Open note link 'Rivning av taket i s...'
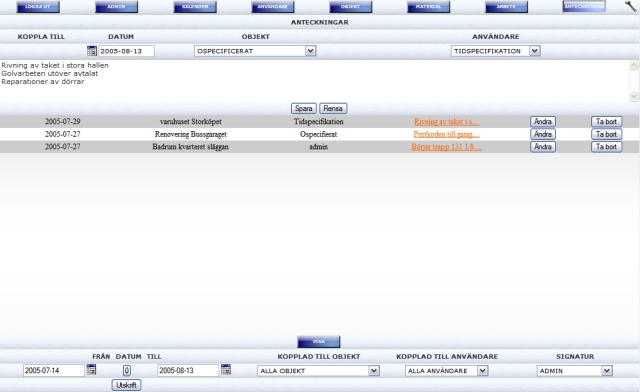 pos(447,122)
